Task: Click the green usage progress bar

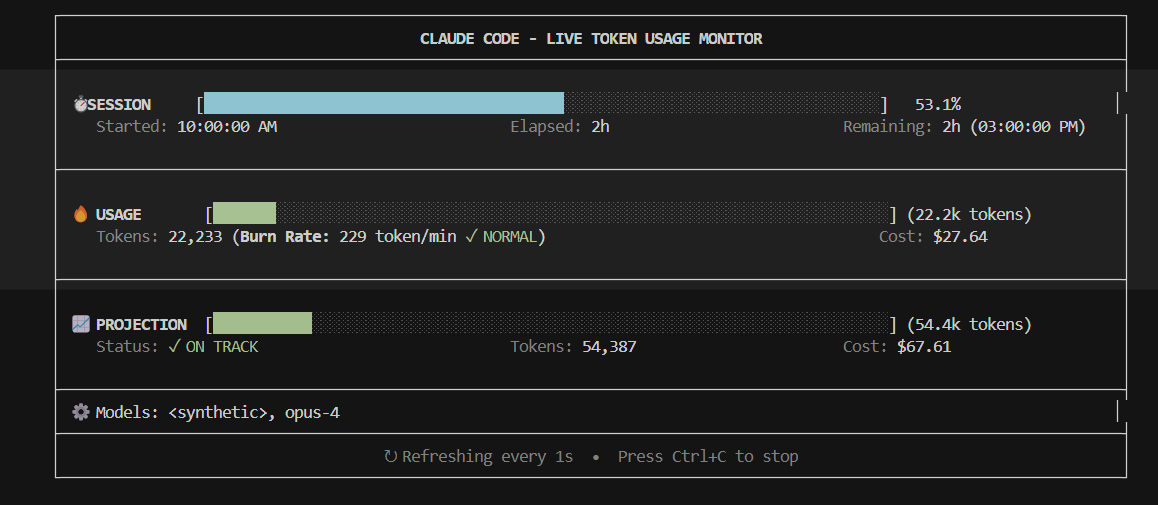Action: [244, 213]
